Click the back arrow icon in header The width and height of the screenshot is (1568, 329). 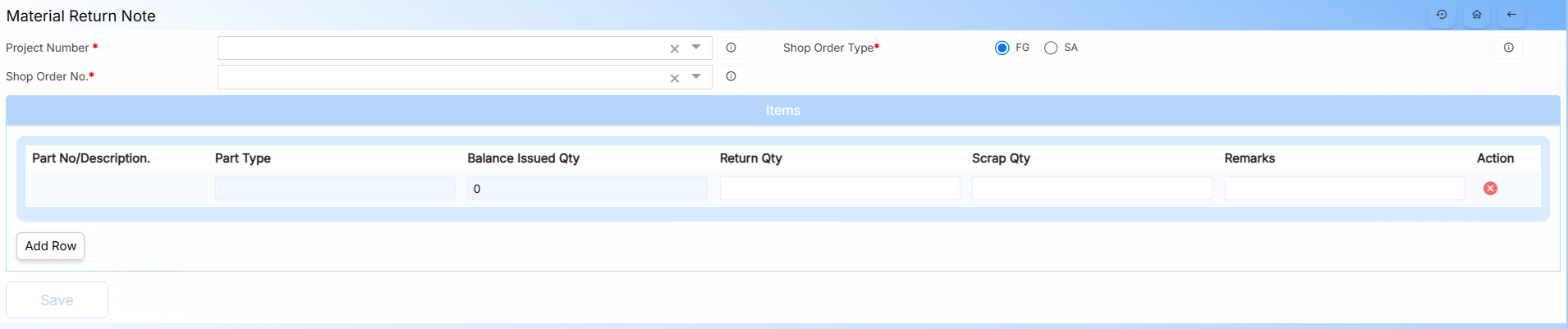[x=1511, y=15]
